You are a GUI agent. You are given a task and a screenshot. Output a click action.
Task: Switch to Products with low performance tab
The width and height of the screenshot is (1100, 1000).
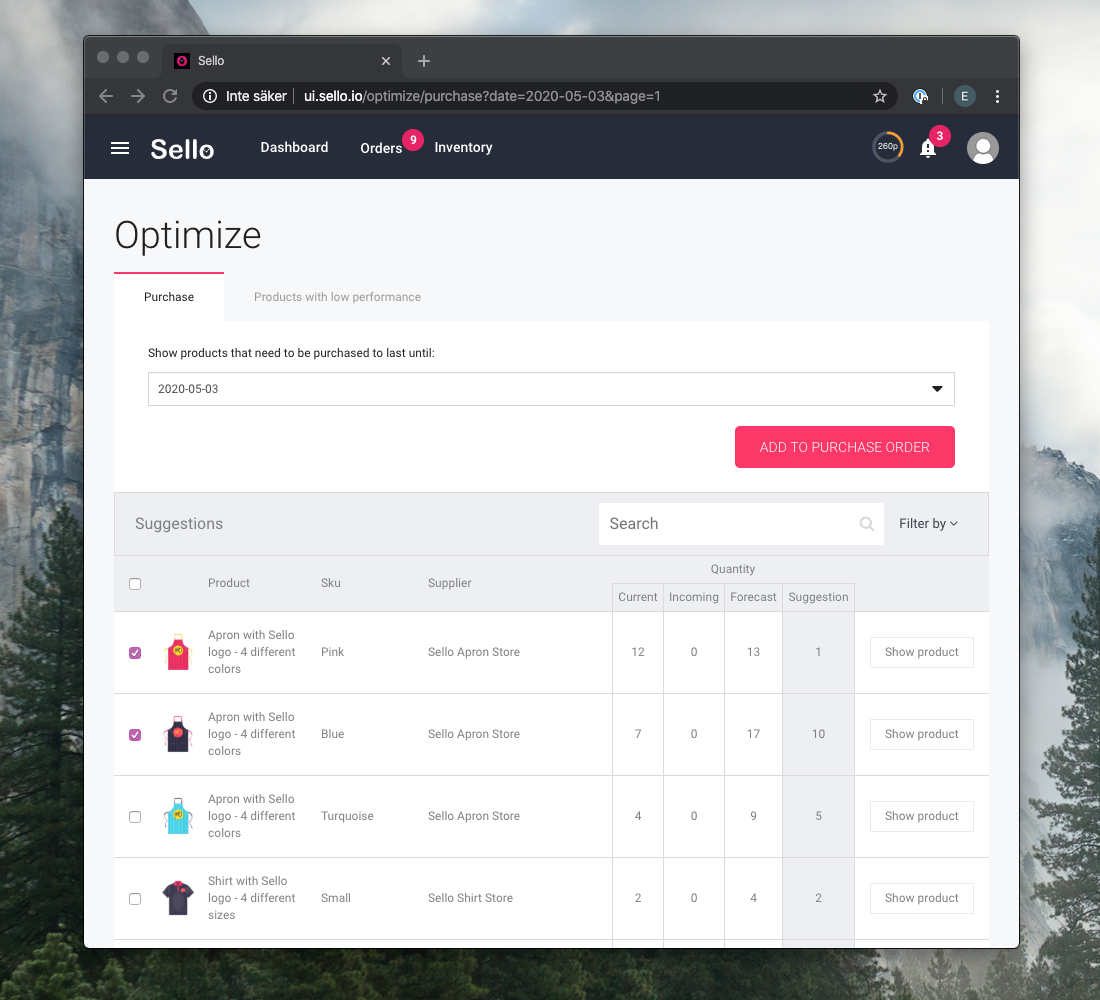(337, 297)
